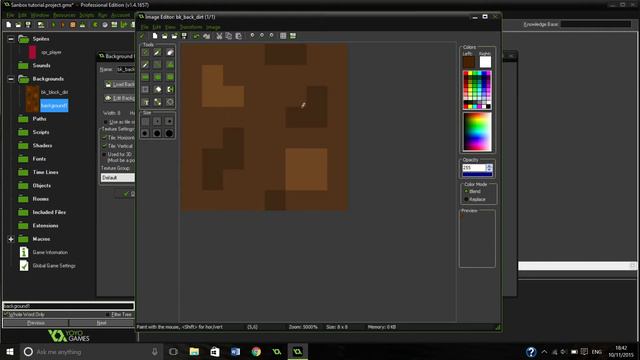Toggle the Filter Tree checkbox
The width and height of the screenshot is (640, 360).
pyautogui.click(x=108, y=314)
